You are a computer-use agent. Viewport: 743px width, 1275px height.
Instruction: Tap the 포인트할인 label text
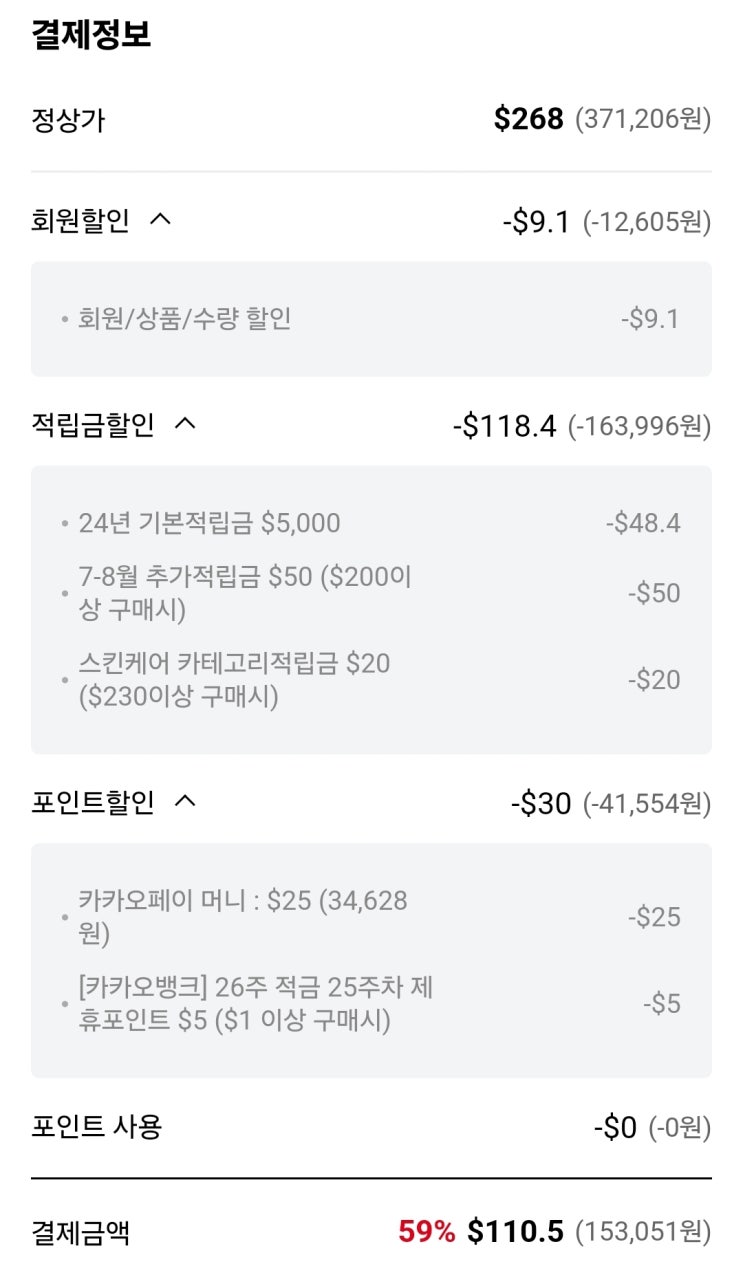93,803
